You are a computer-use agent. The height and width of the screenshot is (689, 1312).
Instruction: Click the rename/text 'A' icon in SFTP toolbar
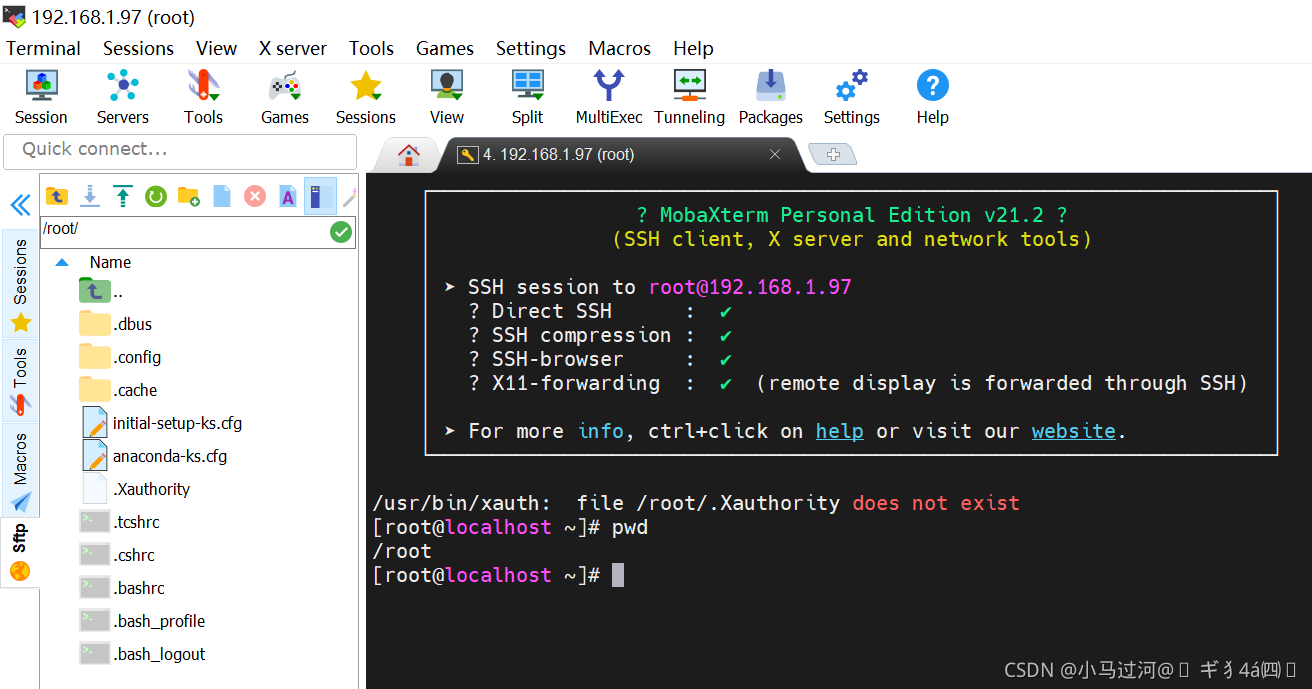click(288, 196)
